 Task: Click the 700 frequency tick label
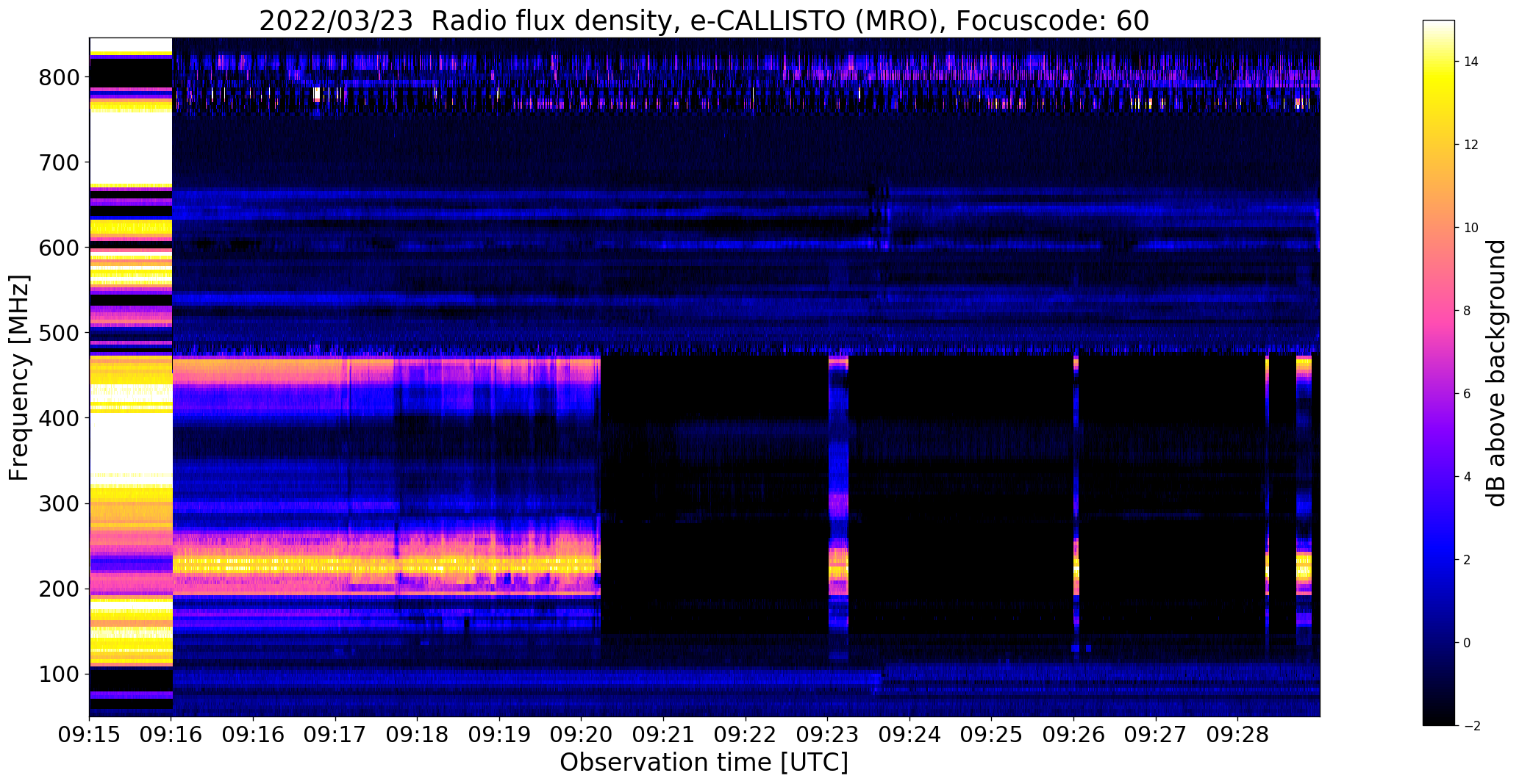coord(60,162)
